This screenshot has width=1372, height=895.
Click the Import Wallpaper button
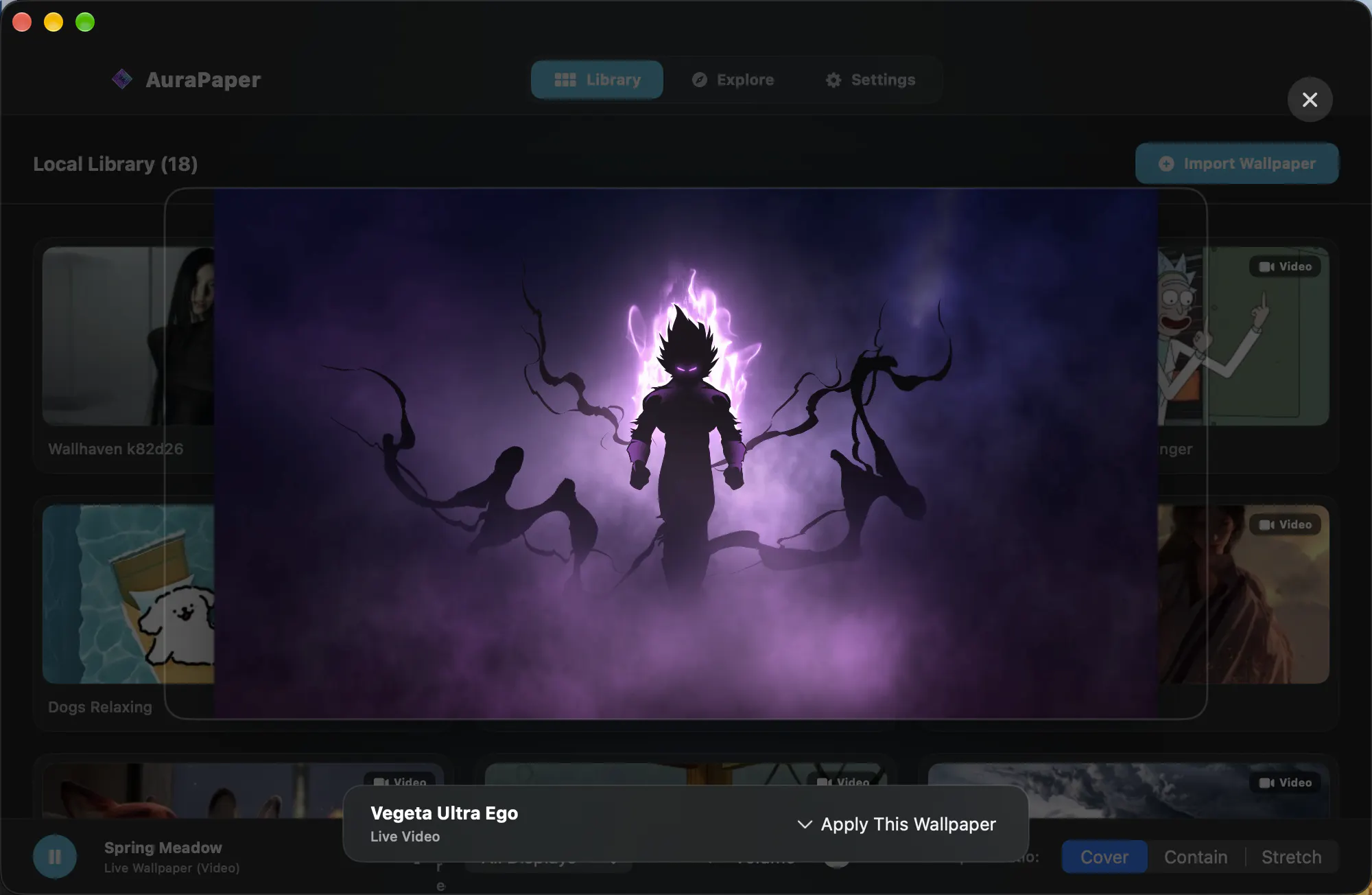click(1237, 163)
